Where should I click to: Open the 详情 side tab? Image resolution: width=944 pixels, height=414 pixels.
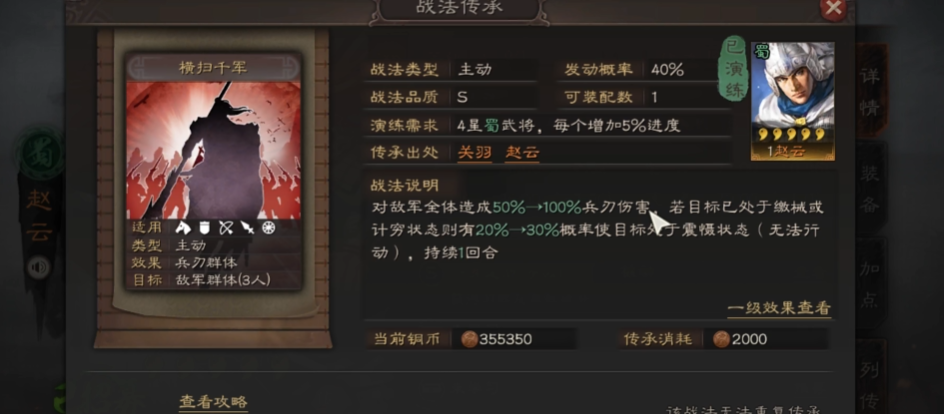pos(869,91)
